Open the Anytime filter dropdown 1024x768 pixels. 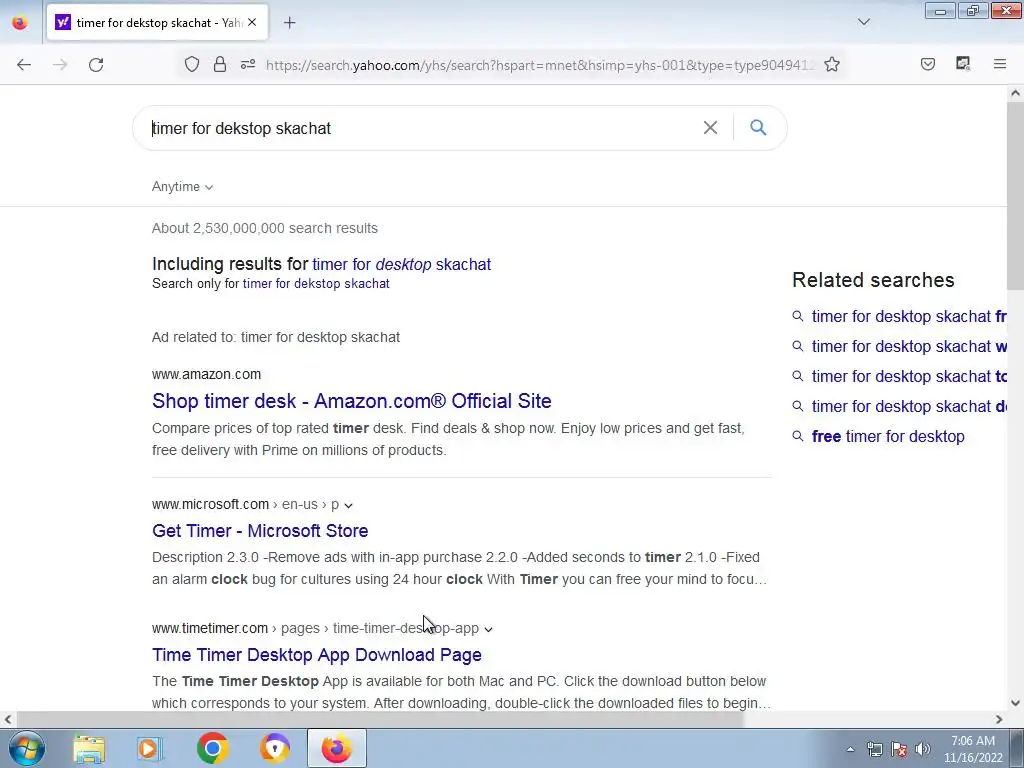182,187
